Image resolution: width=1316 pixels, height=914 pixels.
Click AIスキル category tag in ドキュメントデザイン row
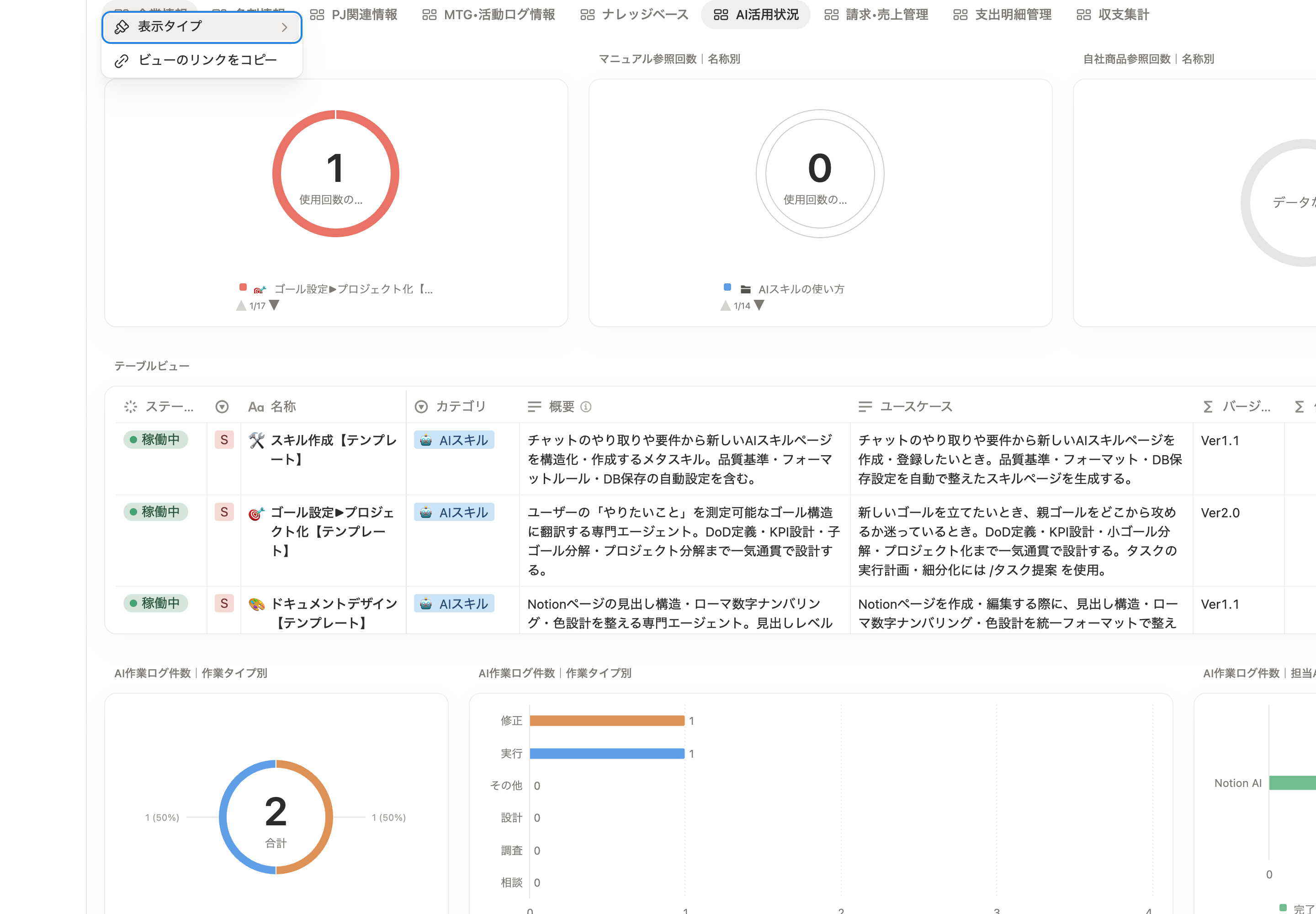(454, 604)
